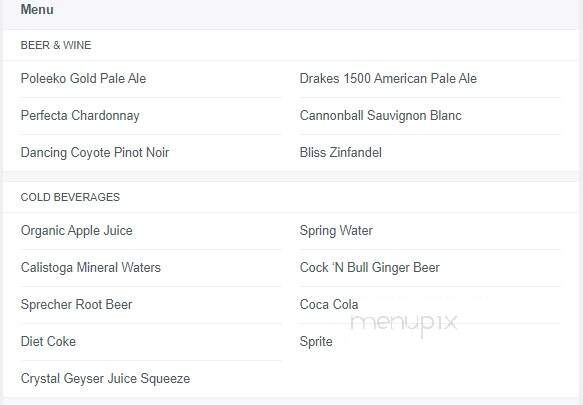Select Bliss Zinfandel

pos(341,152)
